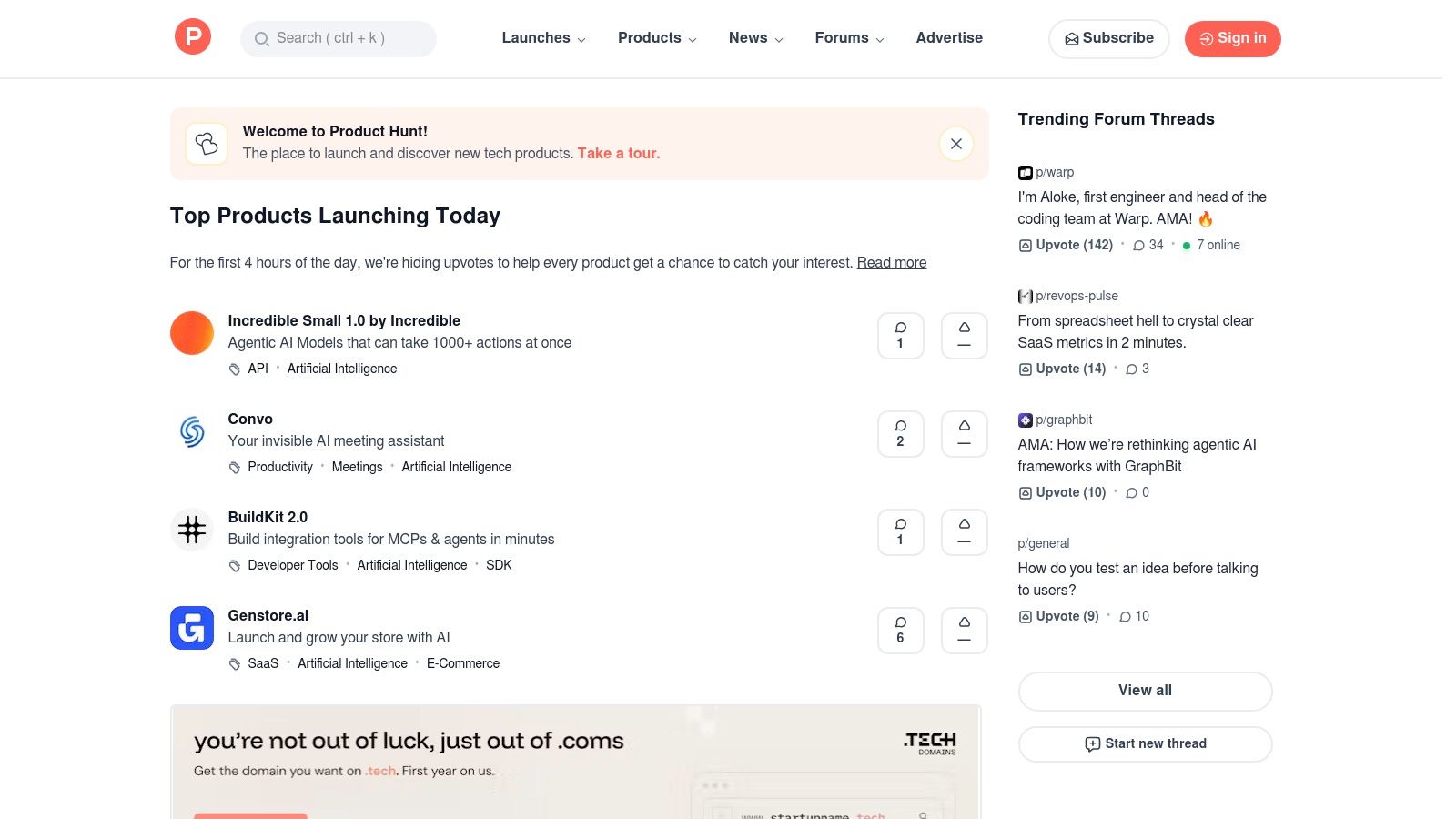Open the p/general forum link
The image size is (1456, 819).
point(1044,543)
